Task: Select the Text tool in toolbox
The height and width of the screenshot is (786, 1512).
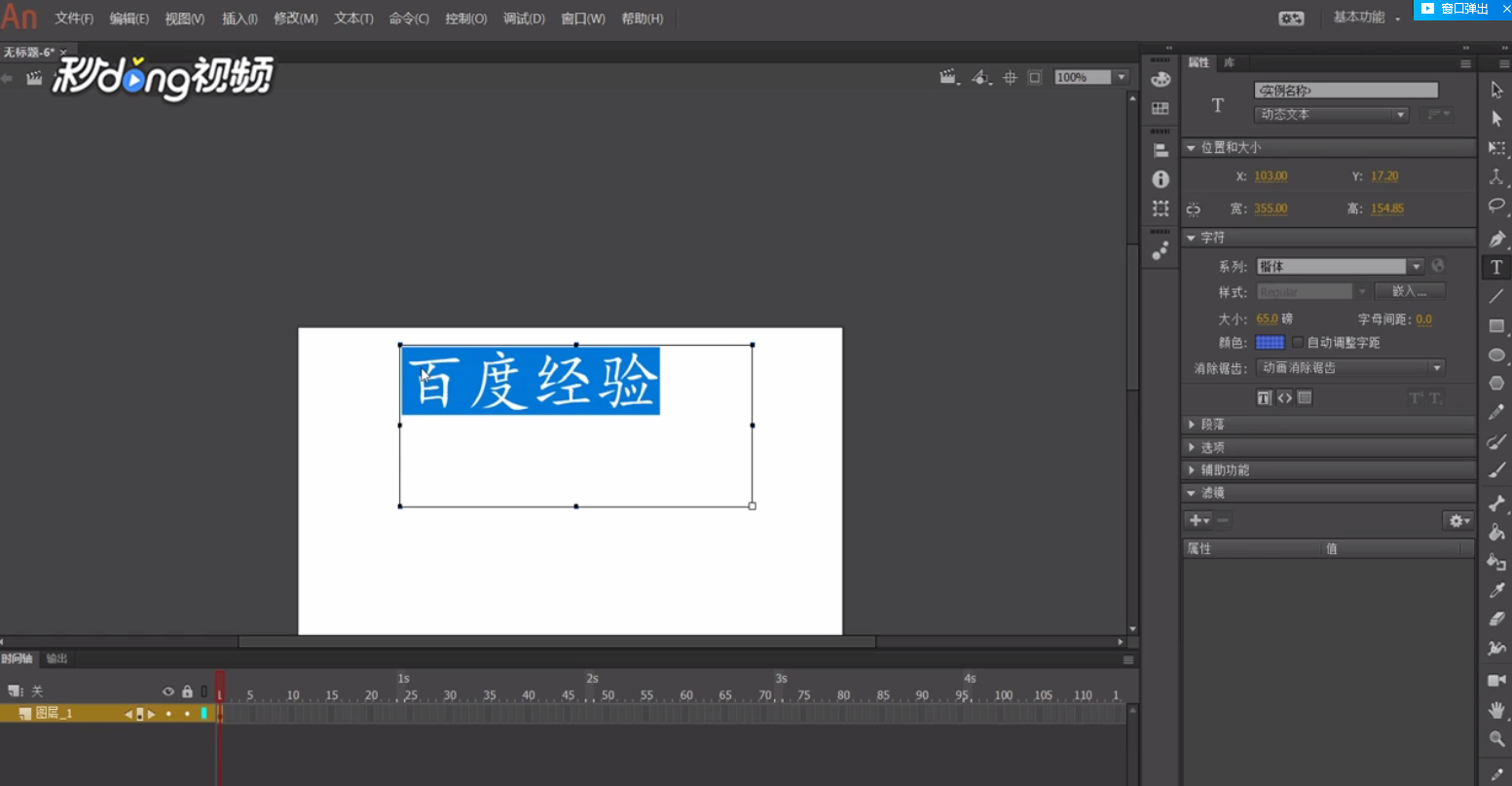Action: 1496,267
